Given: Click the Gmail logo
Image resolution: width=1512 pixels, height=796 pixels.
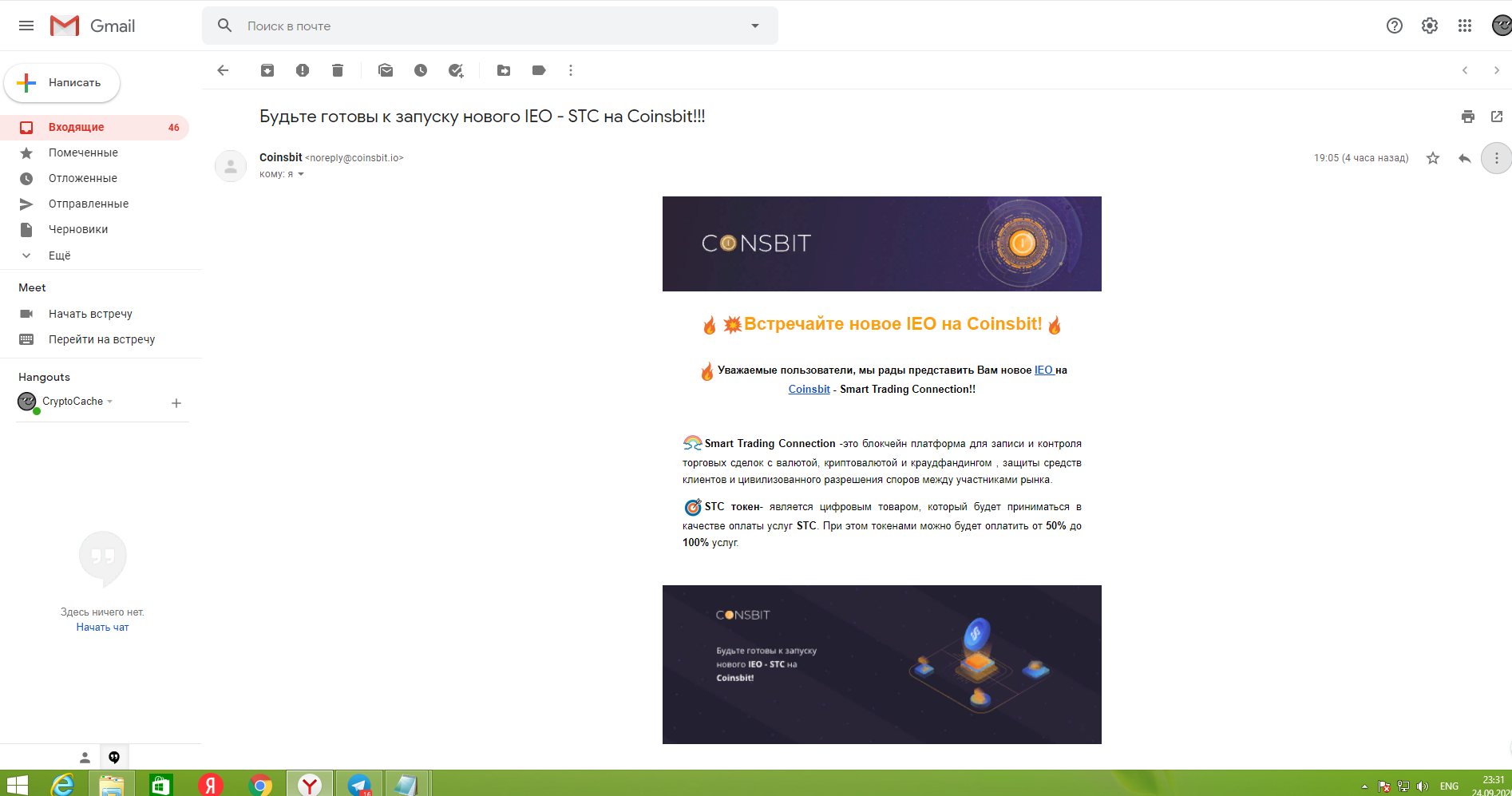Looking at the screenshot, I should coord(93,26).
